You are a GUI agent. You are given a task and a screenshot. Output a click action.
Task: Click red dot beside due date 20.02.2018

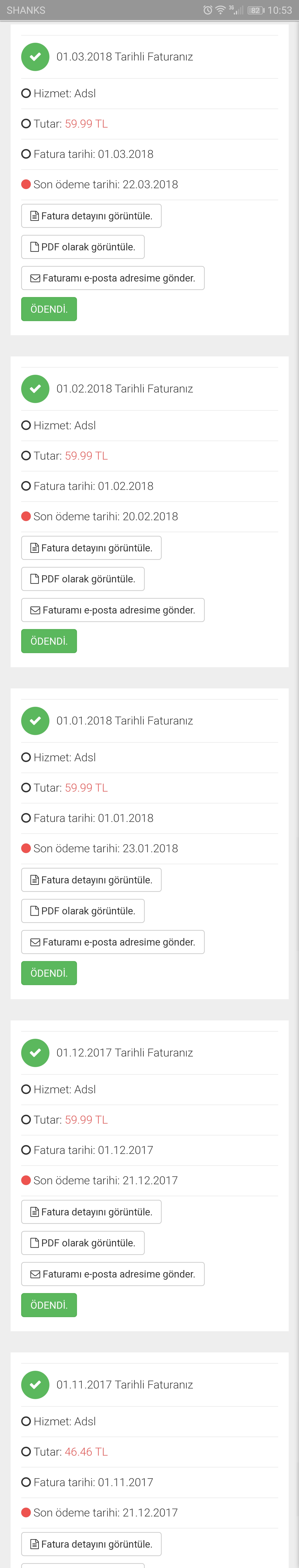[26, 516]
